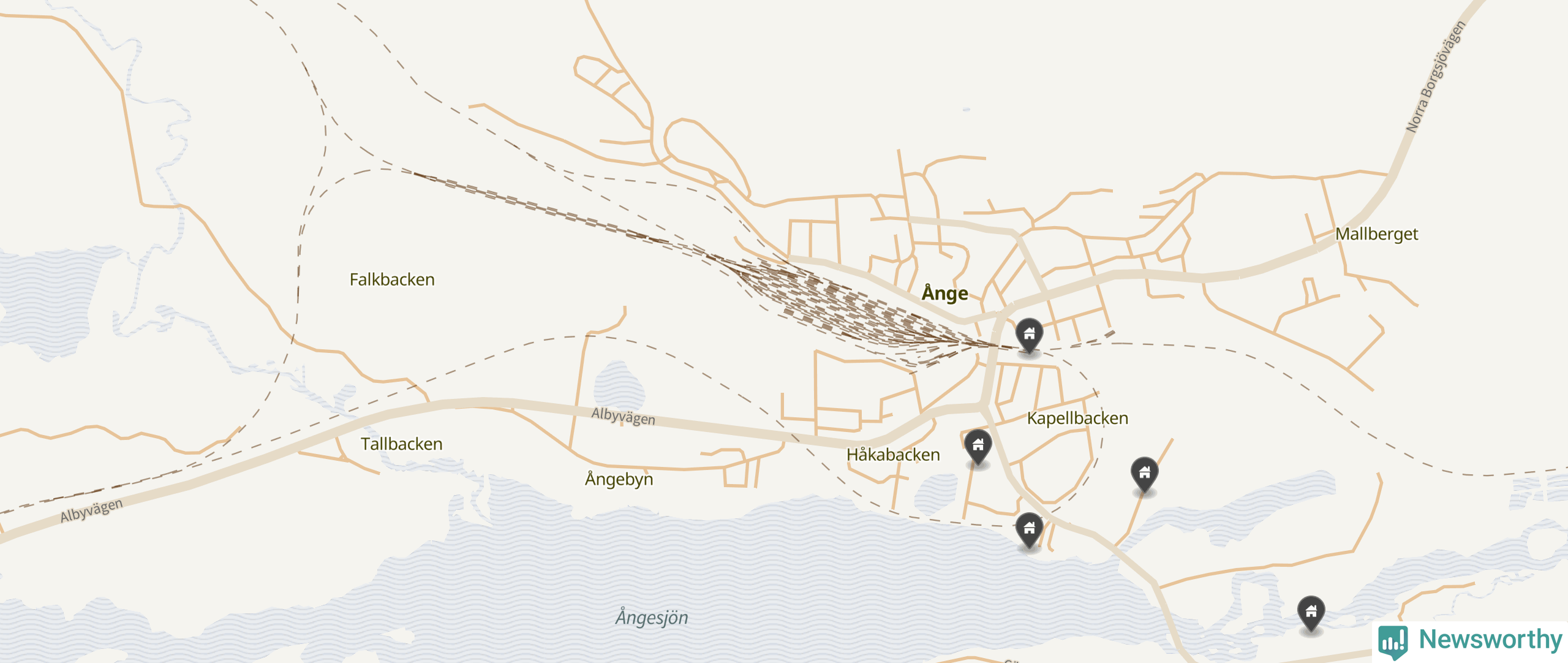Open the house marker east of Kapellbacken
Screen dimensions: 1568x663
click(1144, 474)
